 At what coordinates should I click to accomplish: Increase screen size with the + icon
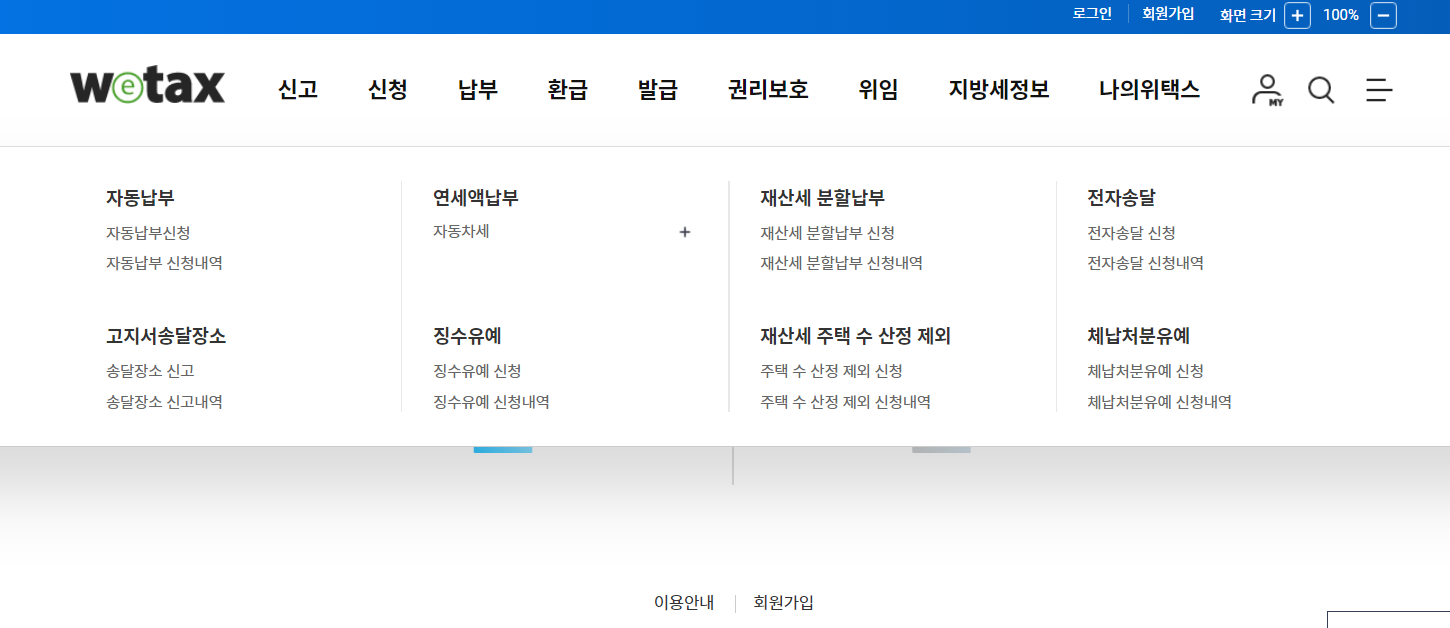pos(1297,15)
